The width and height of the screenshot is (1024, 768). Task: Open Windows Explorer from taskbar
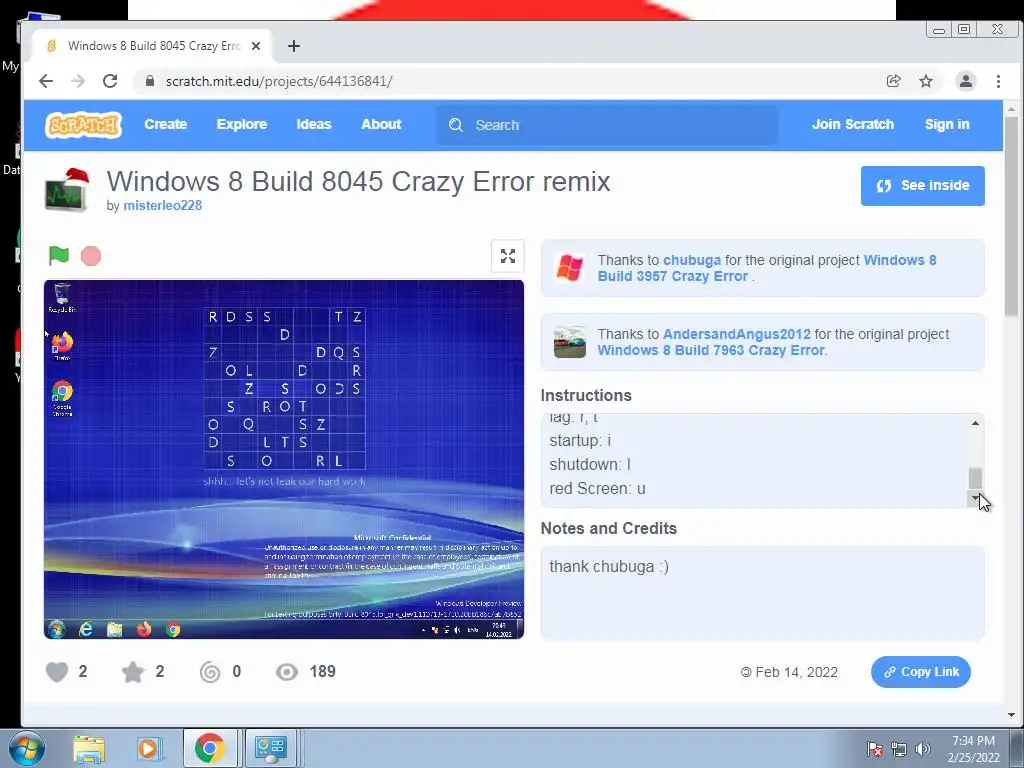click(x=89, y=749)
